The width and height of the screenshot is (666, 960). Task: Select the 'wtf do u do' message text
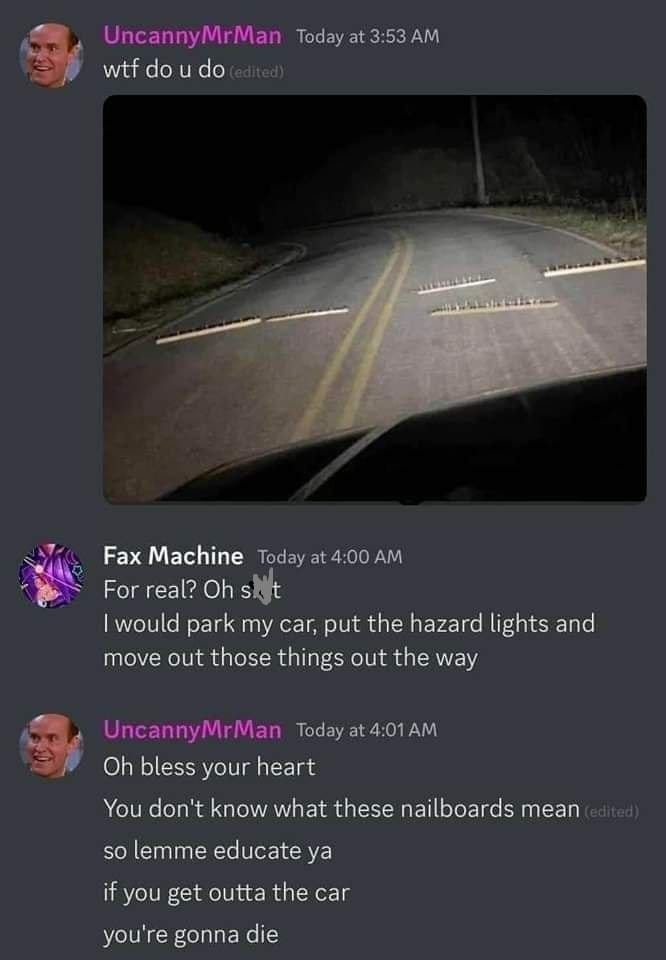(x=164, y=69)
